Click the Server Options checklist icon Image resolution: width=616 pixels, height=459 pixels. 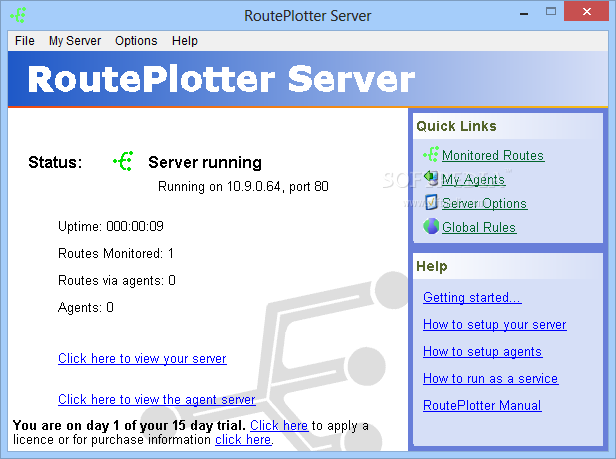[431, 202]
